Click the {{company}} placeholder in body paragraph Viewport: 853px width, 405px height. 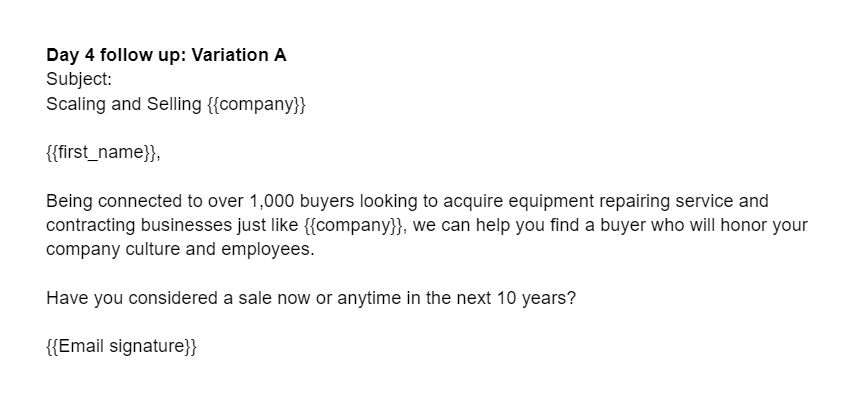(x=348, y=226)
